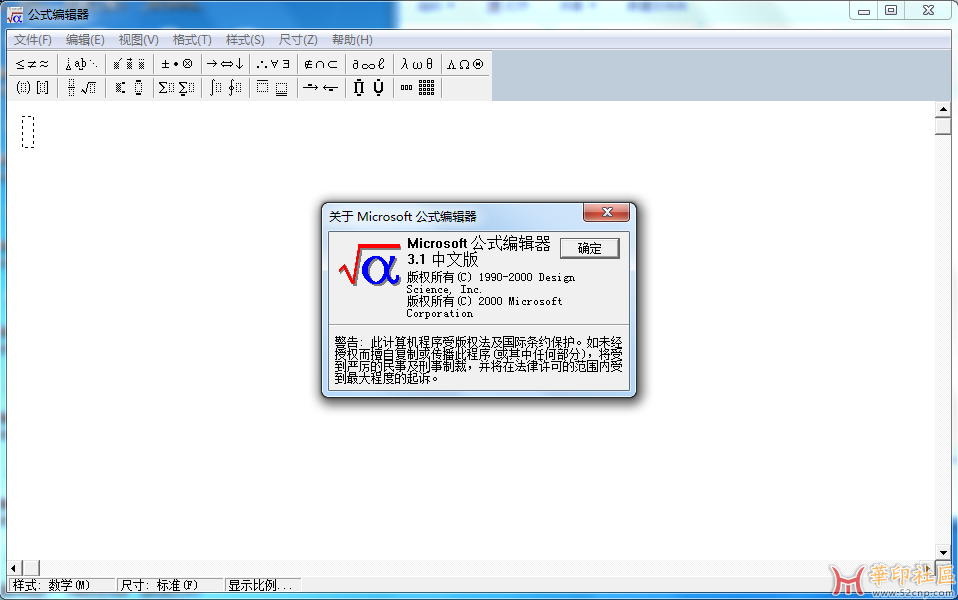Screen dimensions: 958x600
Task: Click the 尺寸: 标准(F) status bar entry
Action: pos(169,585)
